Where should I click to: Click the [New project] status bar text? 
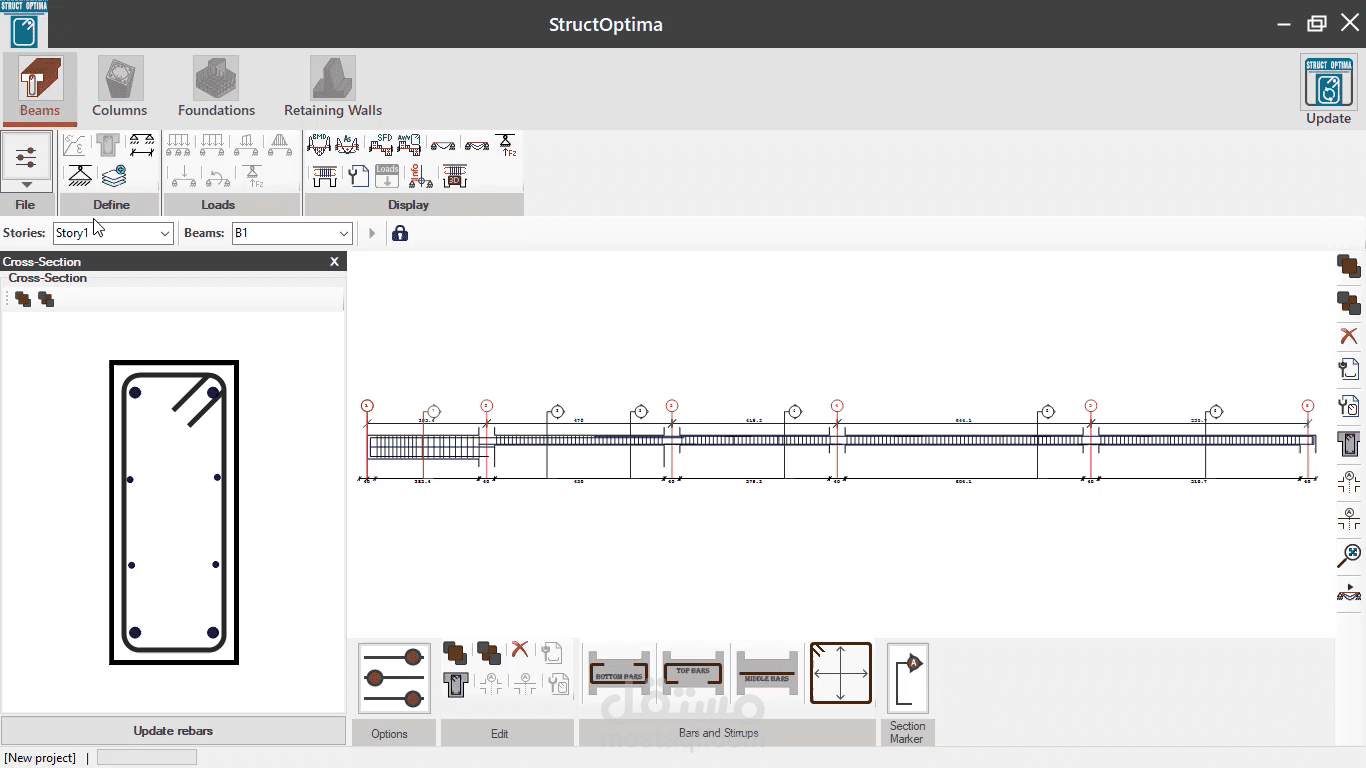pyautogui.click(x=41, y=758)
